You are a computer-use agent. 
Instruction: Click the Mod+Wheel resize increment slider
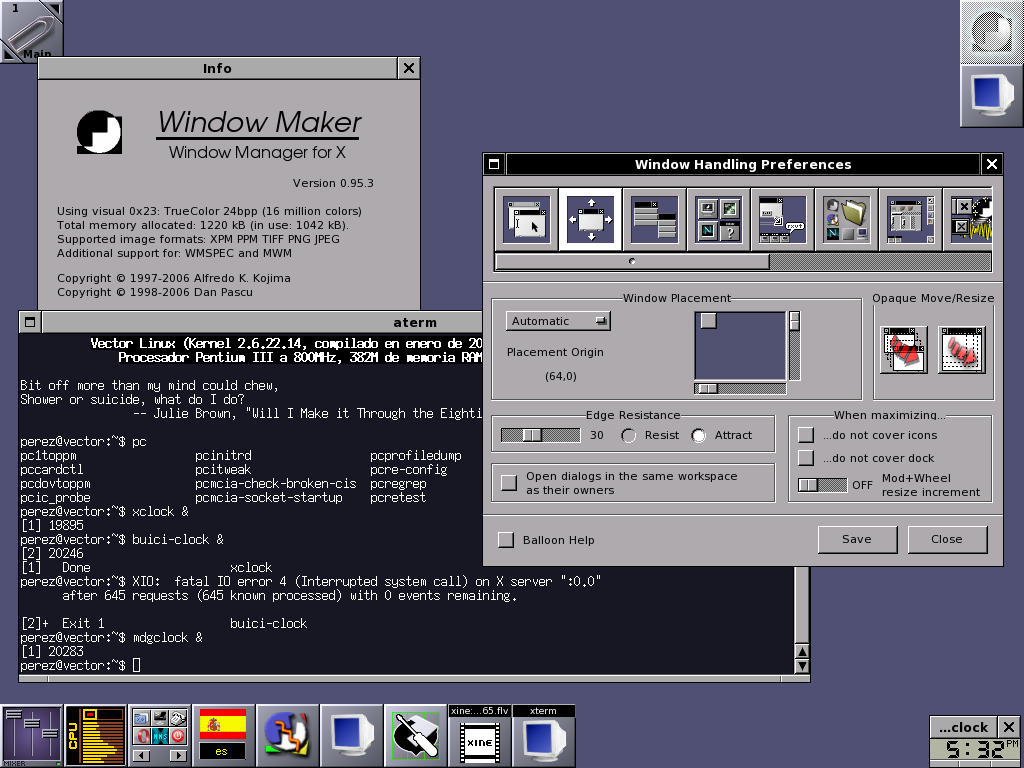pyautogui.click(x=822, y=485)
